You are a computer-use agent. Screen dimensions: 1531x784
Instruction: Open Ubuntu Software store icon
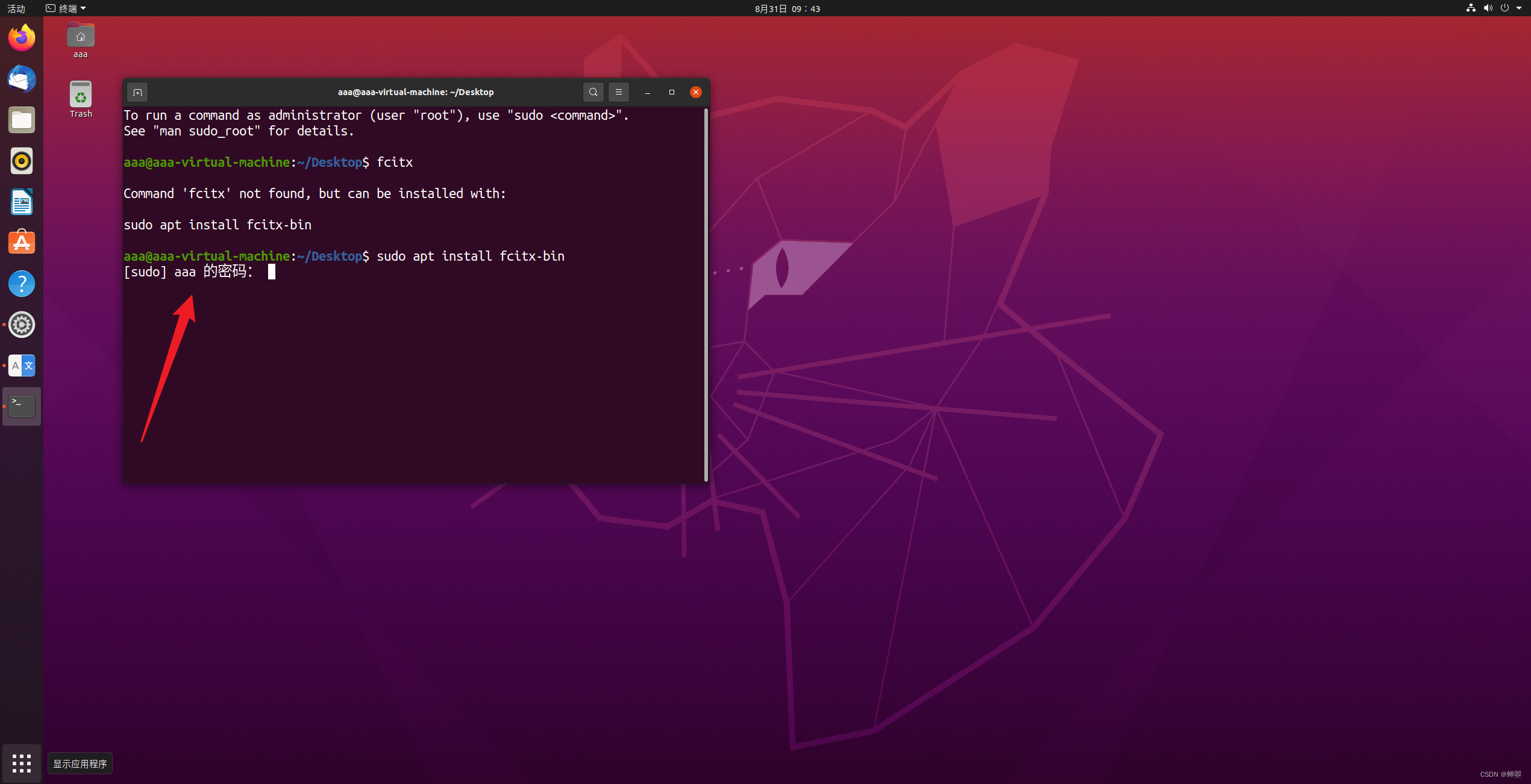[22, 243]
